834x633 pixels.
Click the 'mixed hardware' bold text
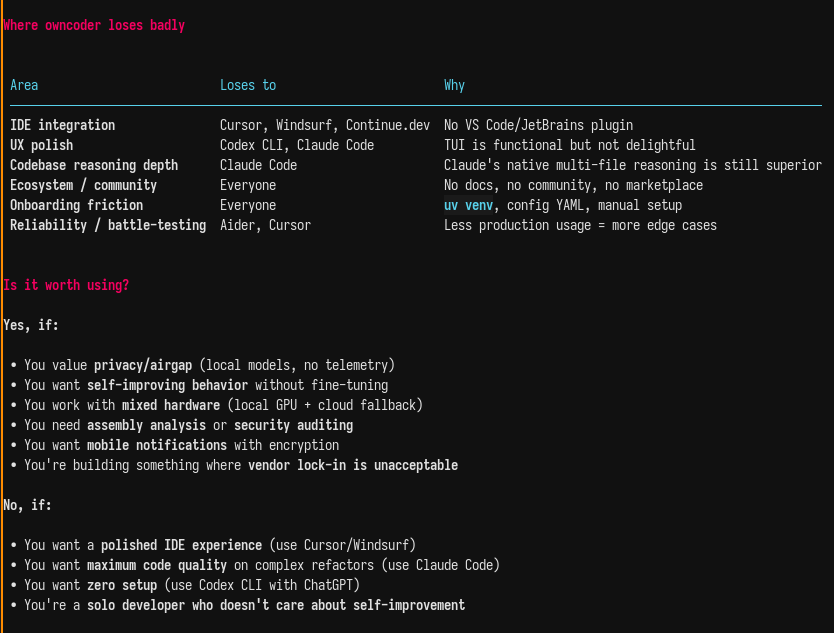[x=171, y=405]
